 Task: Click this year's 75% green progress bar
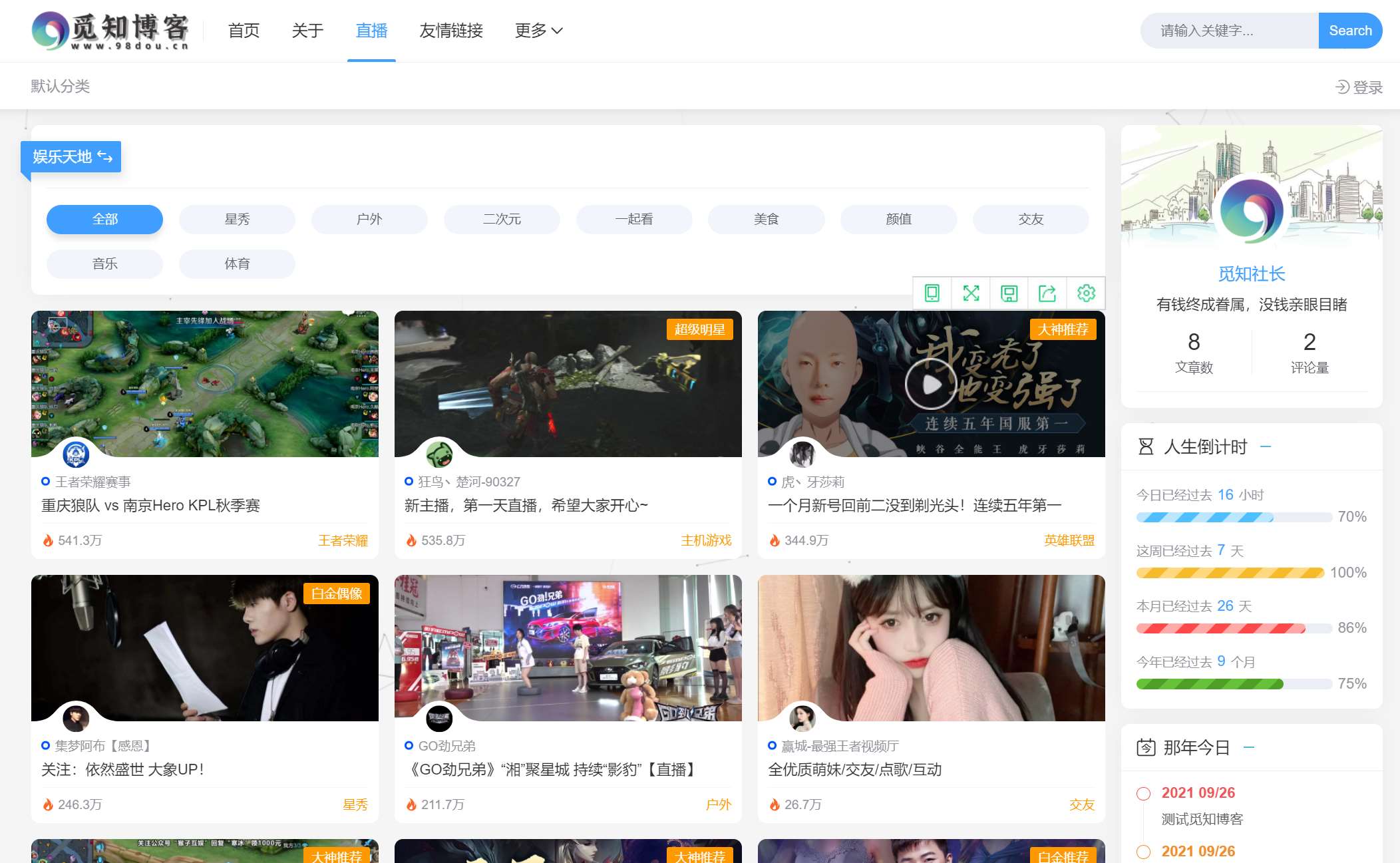click(1234, 684)
